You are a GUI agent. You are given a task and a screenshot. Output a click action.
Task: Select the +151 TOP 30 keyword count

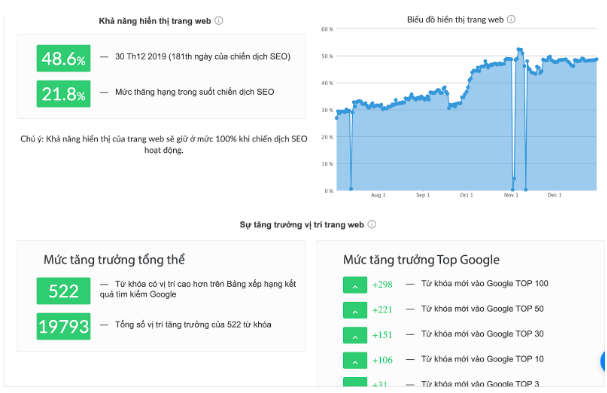tap(382, 335)
